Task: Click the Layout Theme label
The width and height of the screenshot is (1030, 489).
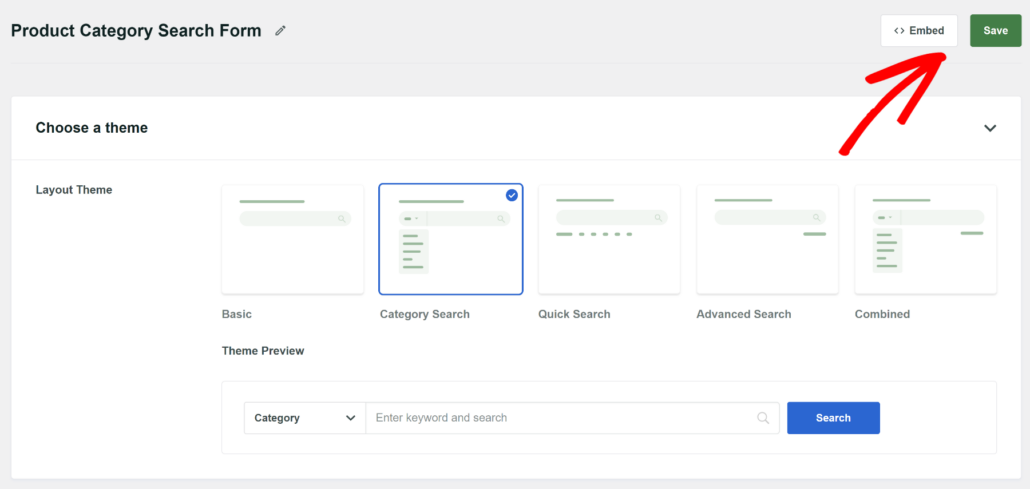Action: 74,190
